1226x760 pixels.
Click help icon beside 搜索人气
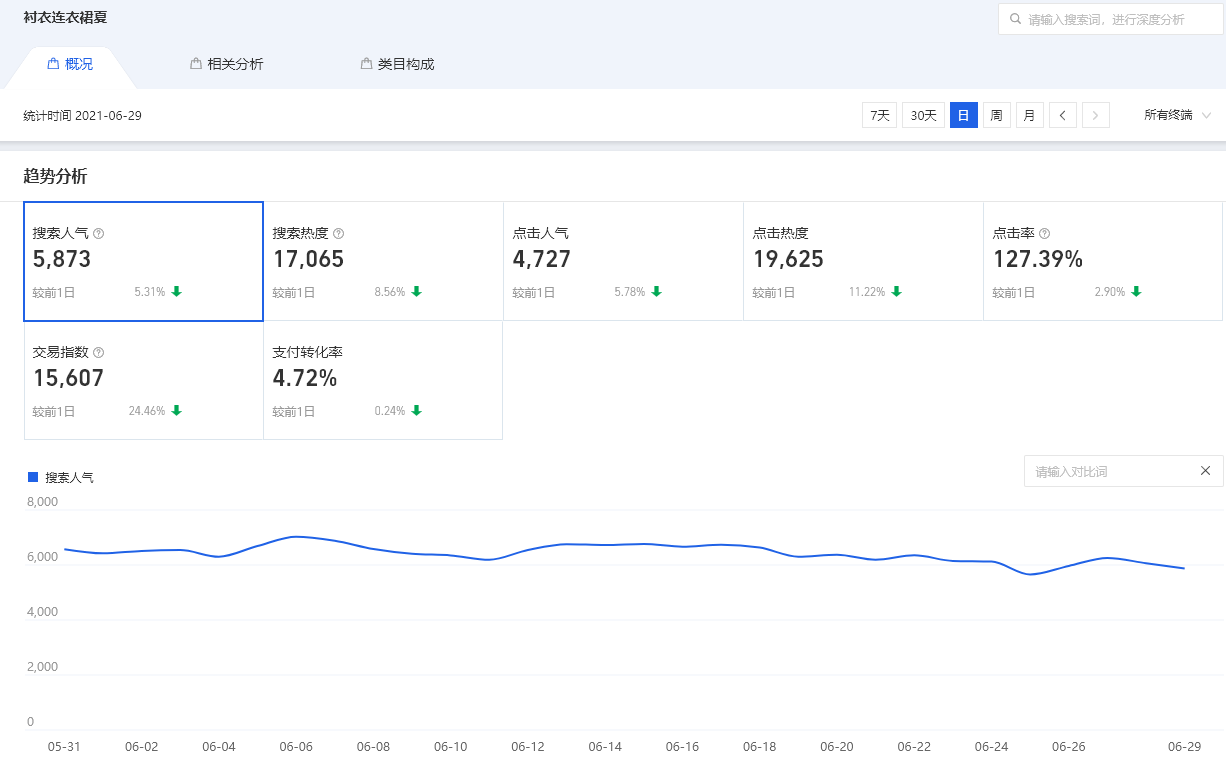tap(98, 233)
